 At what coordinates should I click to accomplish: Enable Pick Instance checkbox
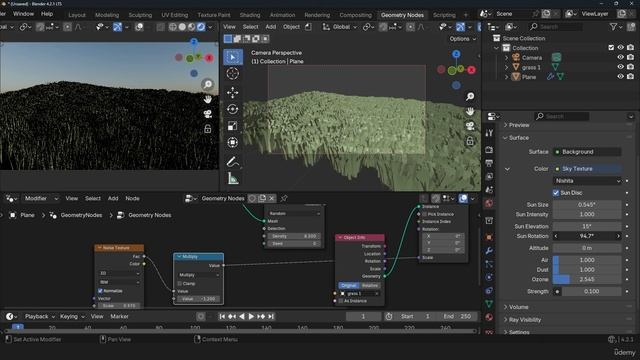tap(424, 214)
